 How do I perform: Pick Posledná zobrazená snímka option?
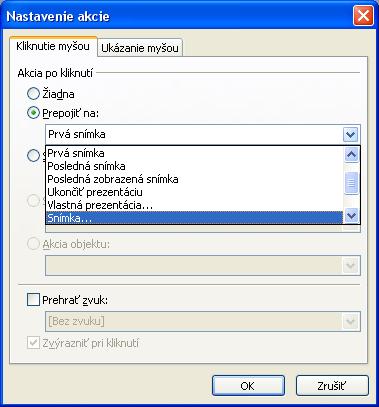pyautogui.click(x=194, y=179)
